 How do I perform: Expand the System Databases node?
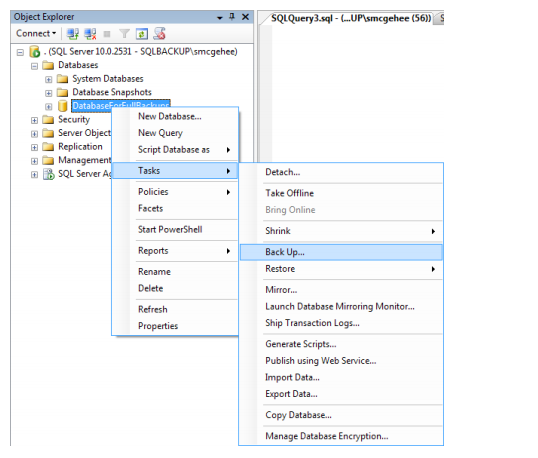pyautogui.click(x=48, y=80)
